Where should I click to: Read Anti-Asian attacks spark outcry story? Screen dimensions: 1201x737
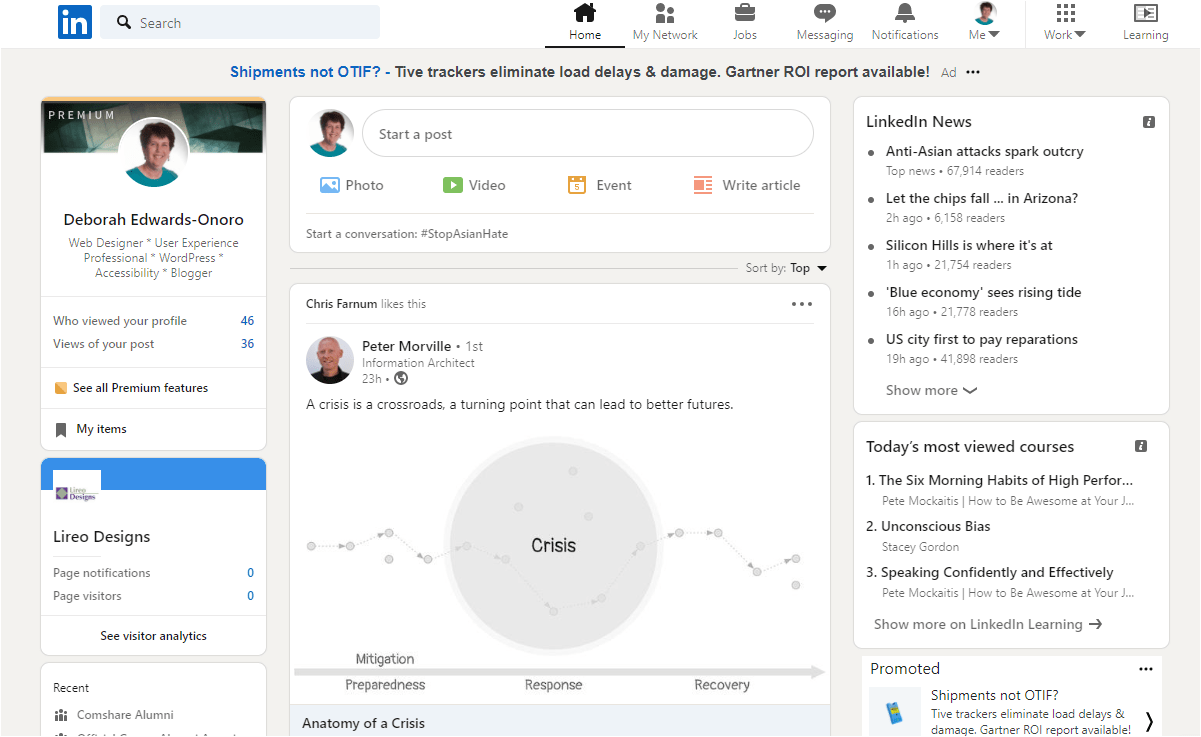click(985, 152)
